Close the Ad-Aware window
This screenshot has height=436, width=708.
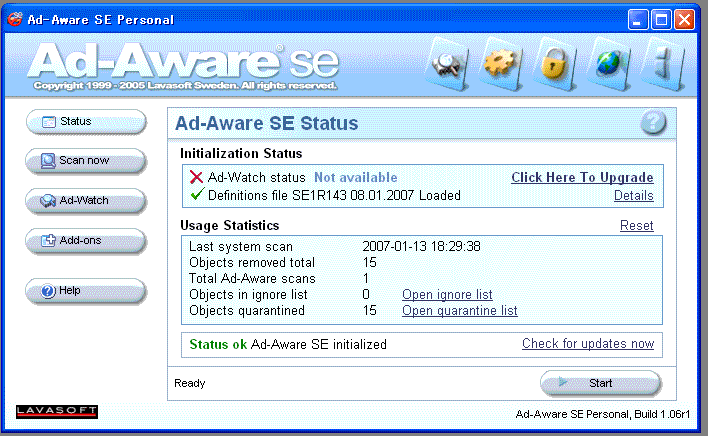point(685,20)
